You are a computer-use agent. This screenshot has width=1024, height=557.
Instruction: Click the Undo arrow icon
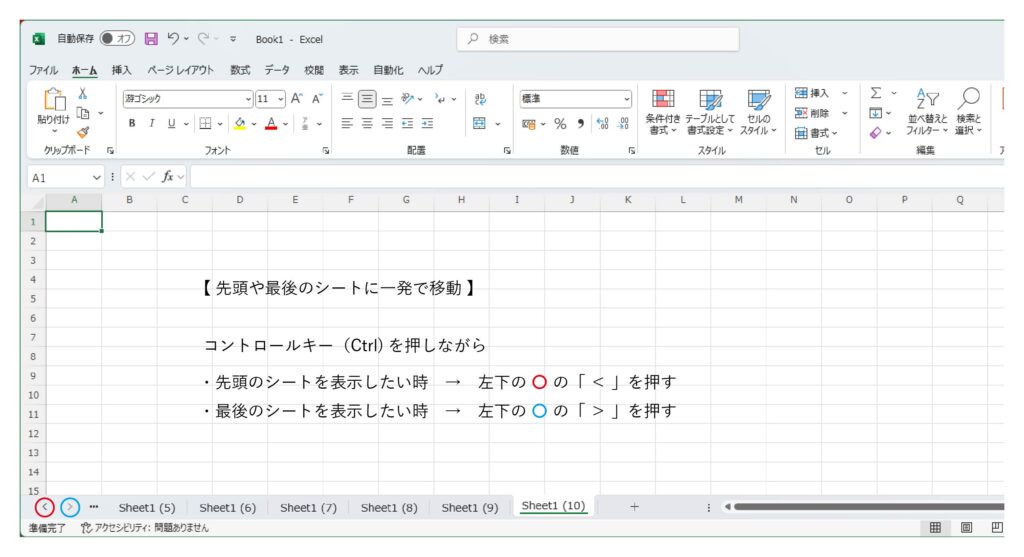pos(173,39)
